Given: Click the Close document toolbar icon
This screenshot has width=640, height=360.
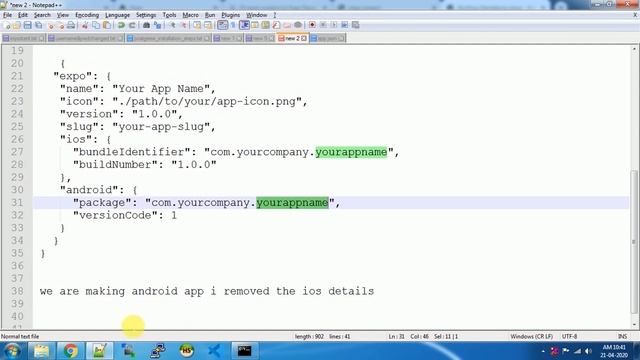Looking at the screenshot, I should point(51,25).
